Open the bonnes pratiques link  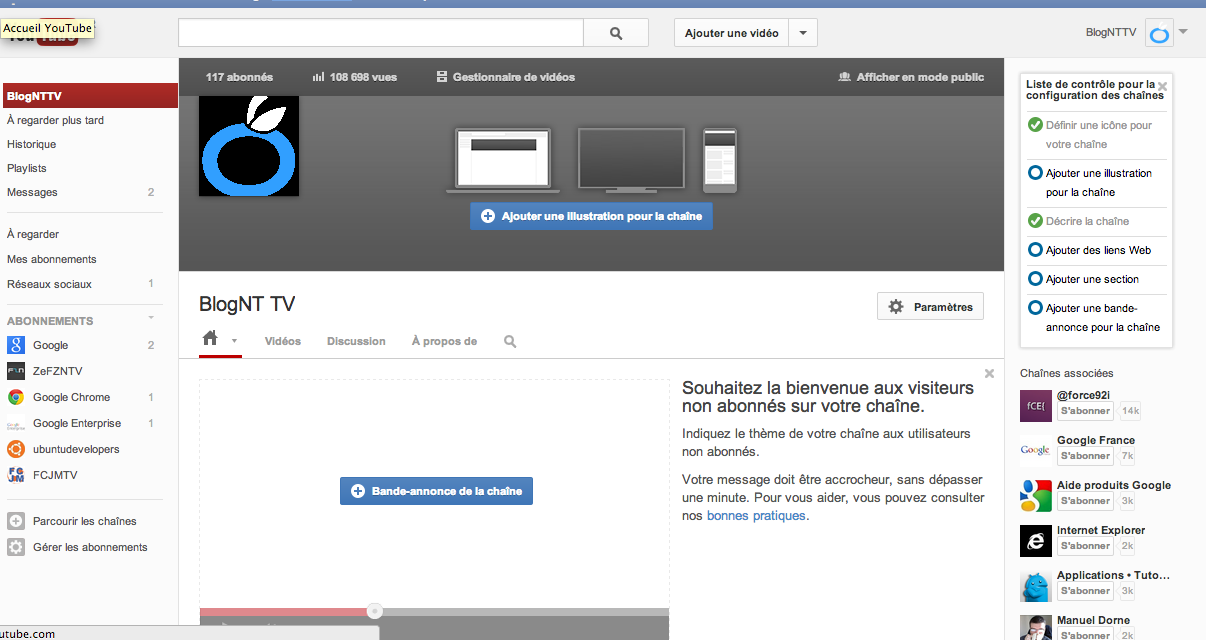(756, 516)
